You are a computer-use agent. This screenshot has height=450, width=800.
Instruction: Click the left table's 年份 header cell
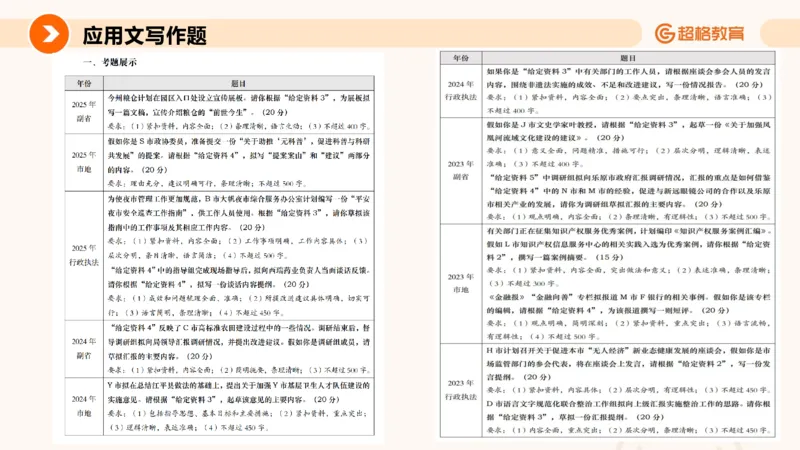pyautogui.click(x=84, y=83)
